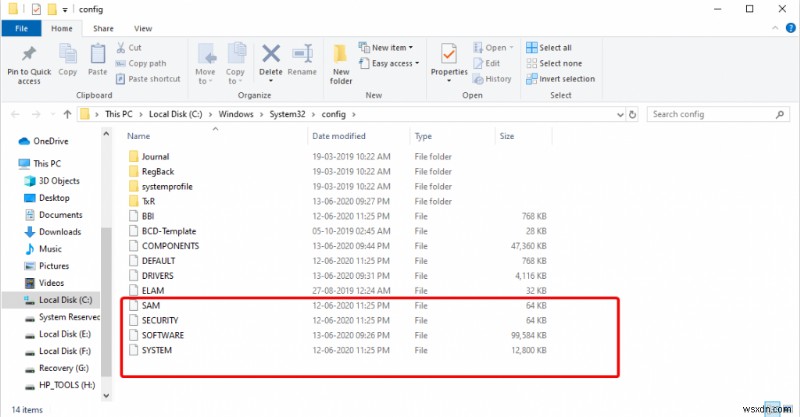Open Quick Access Toolbar customize dropdown
The image size is (800, 417).
point(65,10)
